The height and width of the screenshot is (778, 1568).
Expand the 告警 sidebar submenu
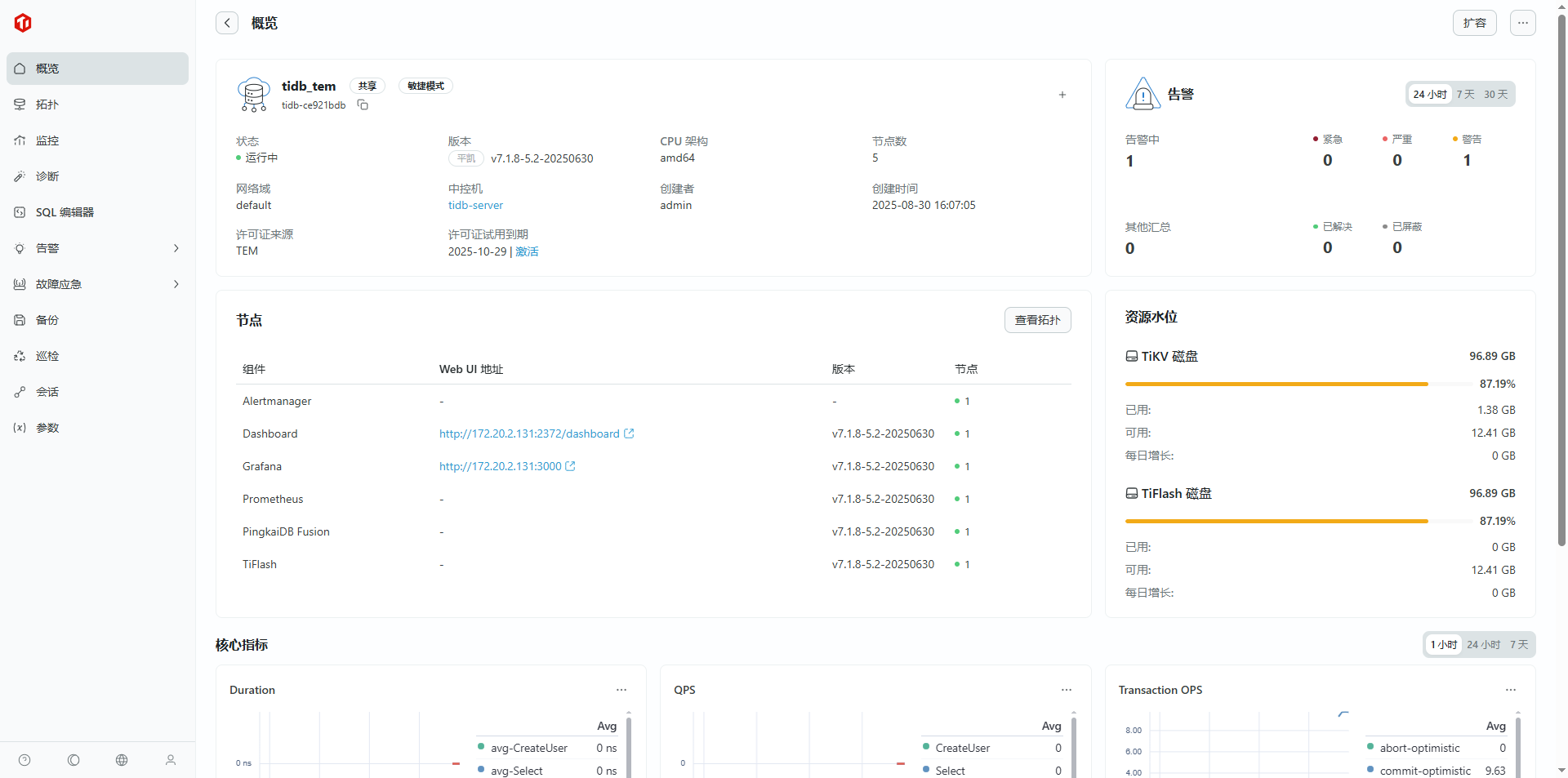[x=176, y=248]
